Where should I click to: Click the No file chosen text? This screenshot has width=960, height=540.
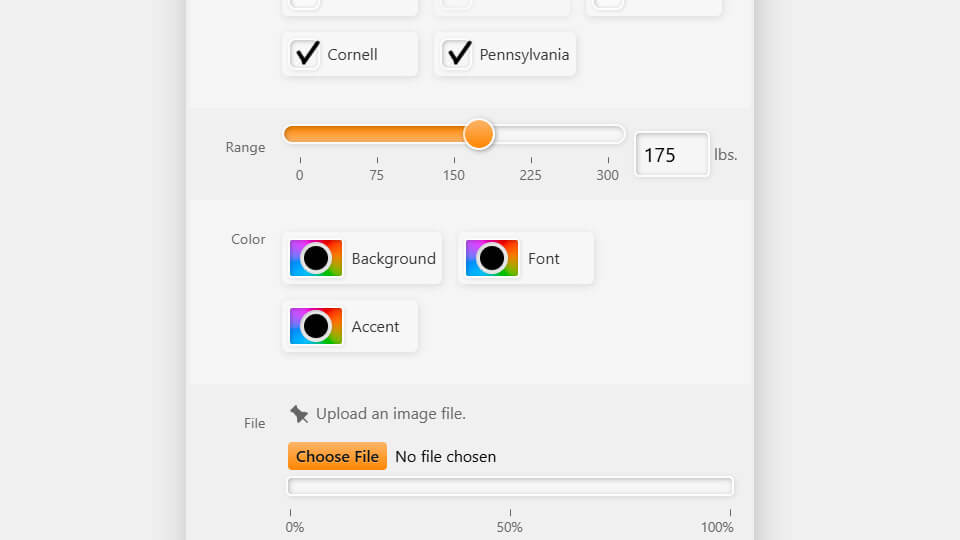[x=446, y=457]
